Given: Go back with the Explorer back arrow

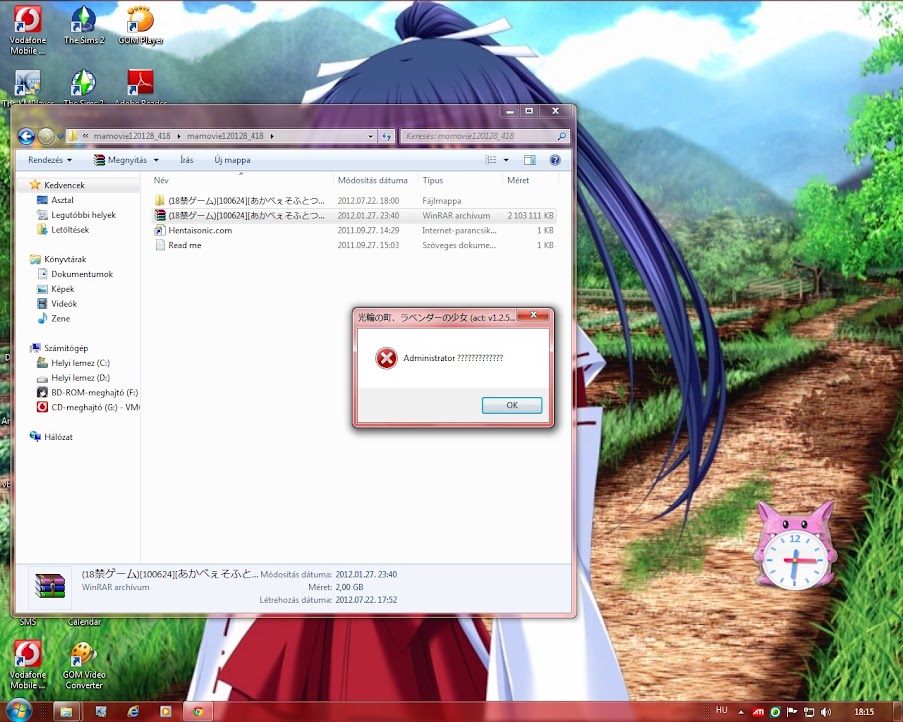Looking at the screenshot, I should click(26, 136).
